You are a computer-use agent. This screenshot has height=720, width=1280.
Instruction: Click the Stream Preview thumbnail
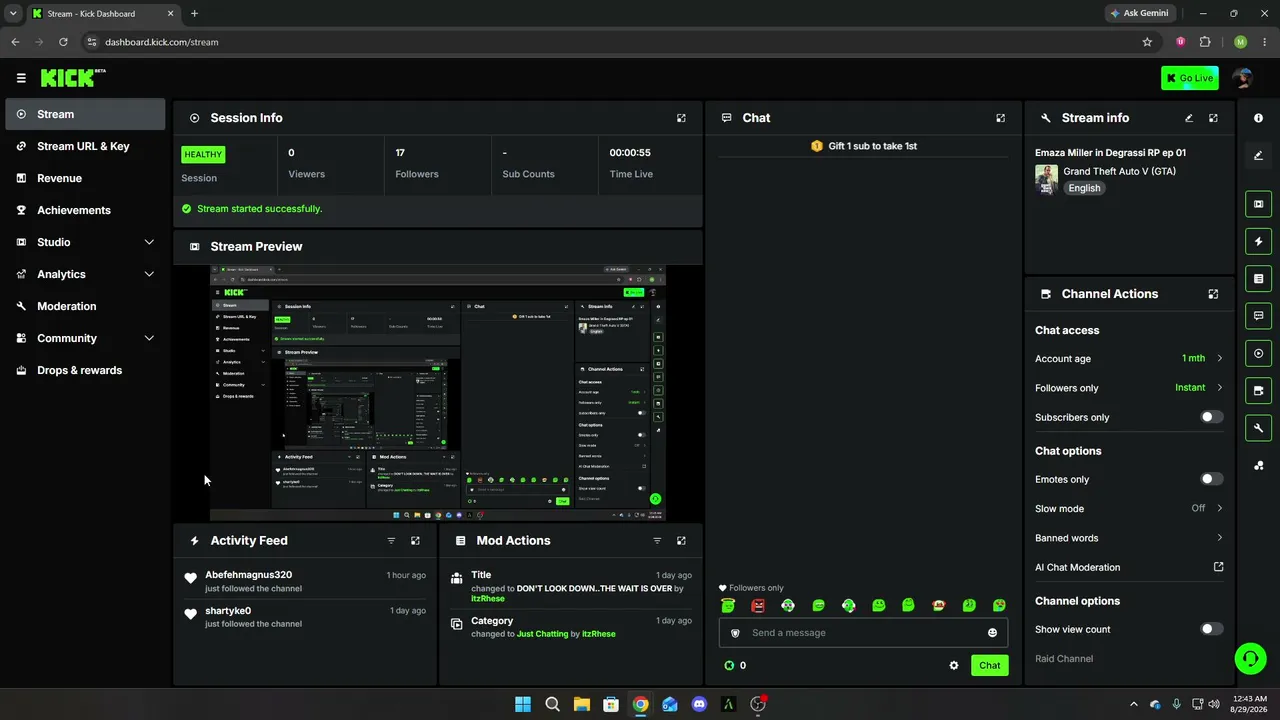[437, 393]
